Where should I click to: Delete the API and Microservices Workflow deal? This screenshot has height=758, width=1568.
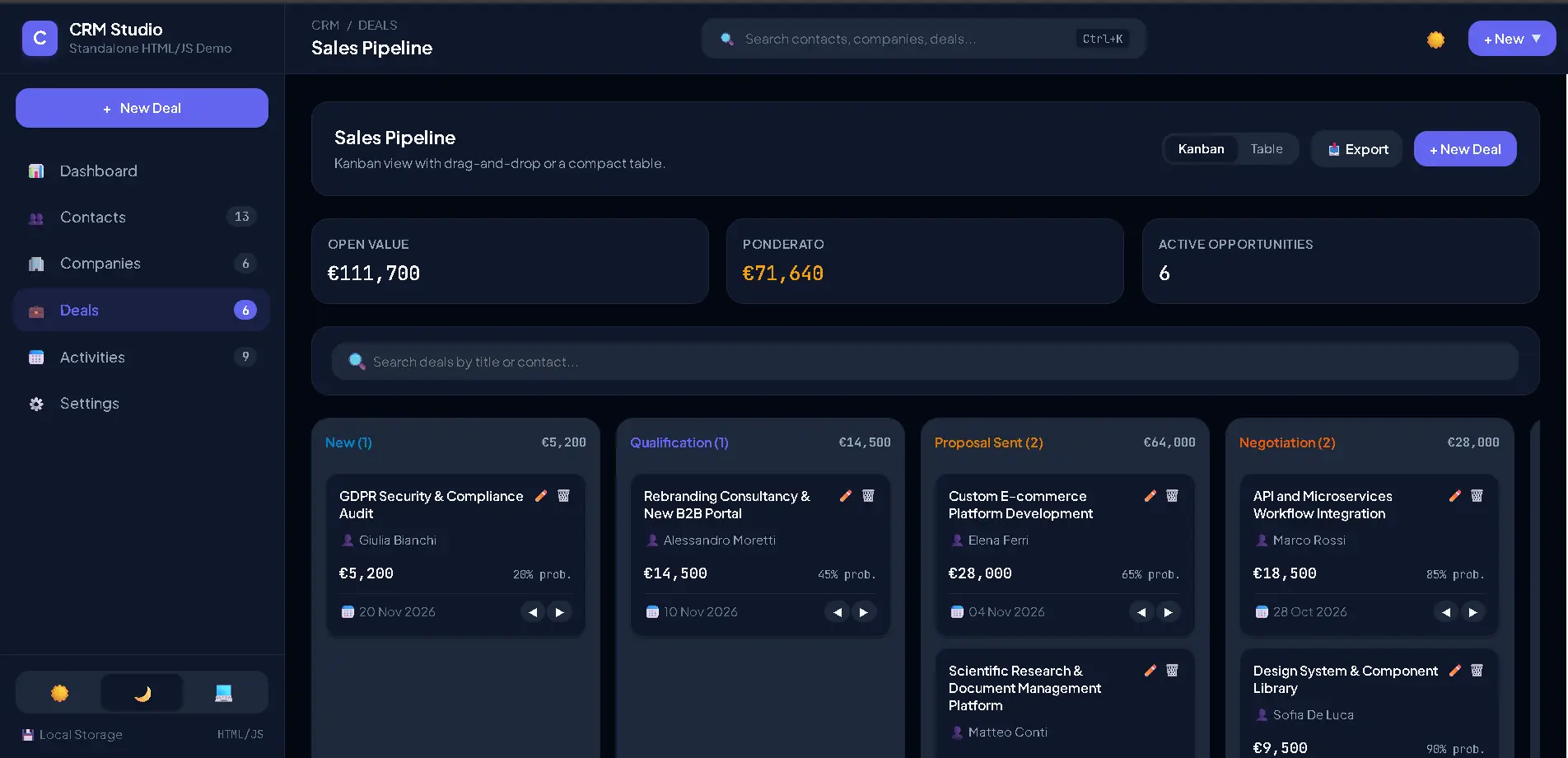pyautogui.click(x=1477, y=496)
